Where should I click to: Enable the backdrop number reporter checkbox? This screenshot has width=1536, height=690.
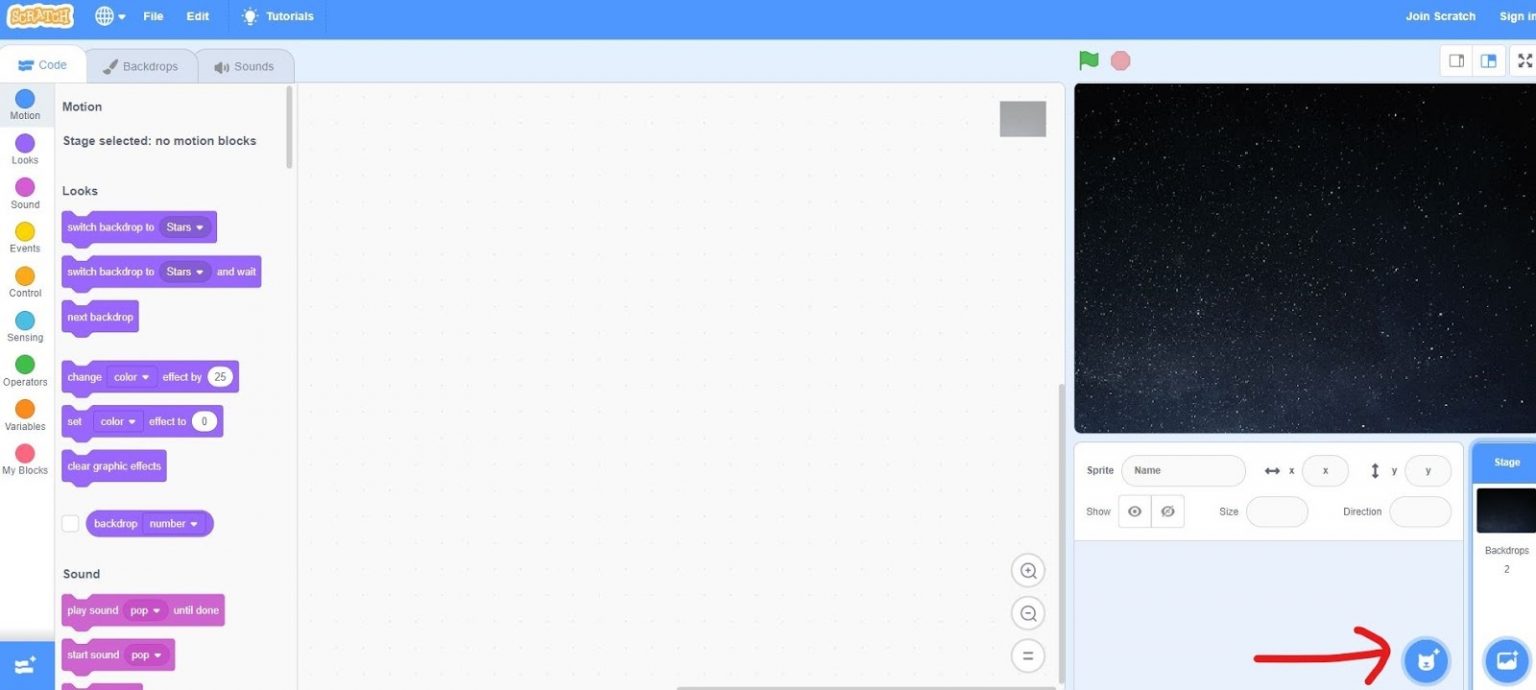[x=70, y=524]
